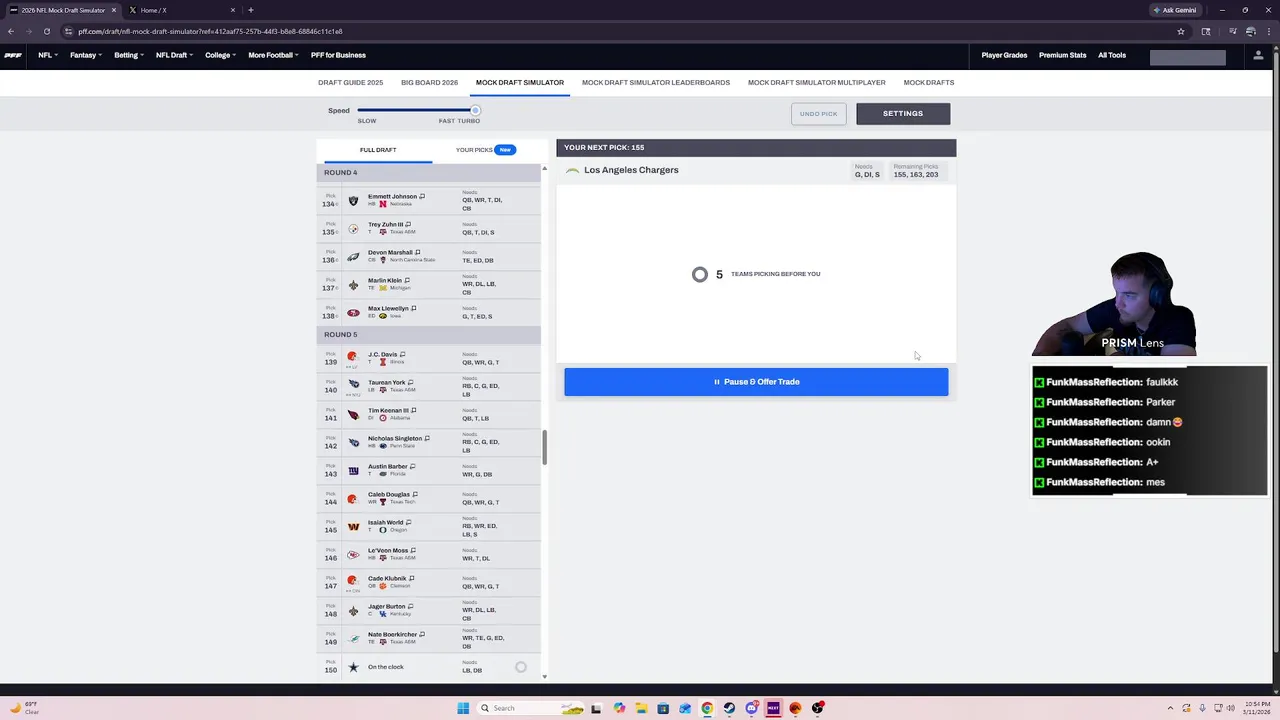This screenshot has width=1280, height=720.
Task: Go to Player Grades
Action: [x=1004, y=55]
